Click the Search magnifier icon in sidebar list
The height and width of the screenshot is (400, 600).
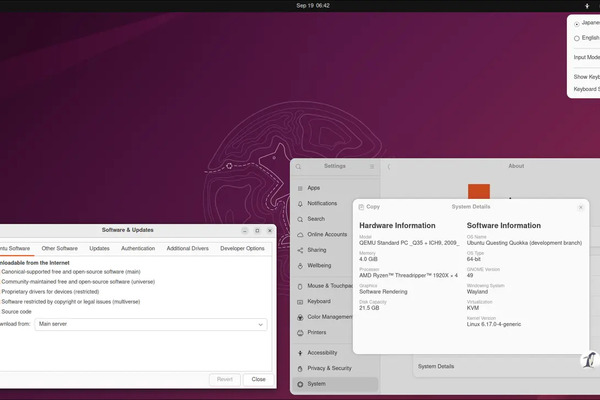point(300,219)
